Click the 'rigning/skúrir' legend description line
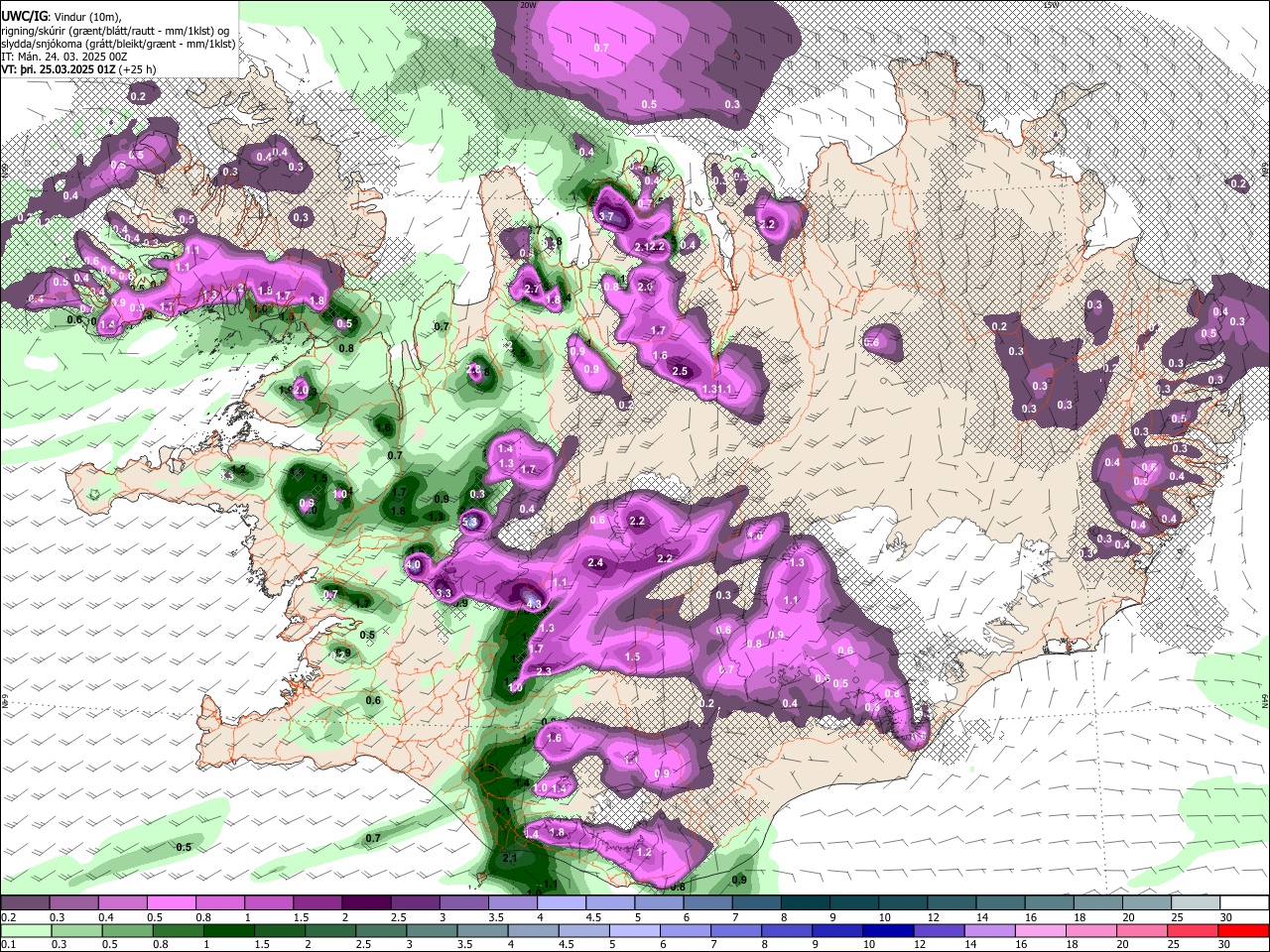Screen dimensions: 1270x952 click(x=116, y=30)
